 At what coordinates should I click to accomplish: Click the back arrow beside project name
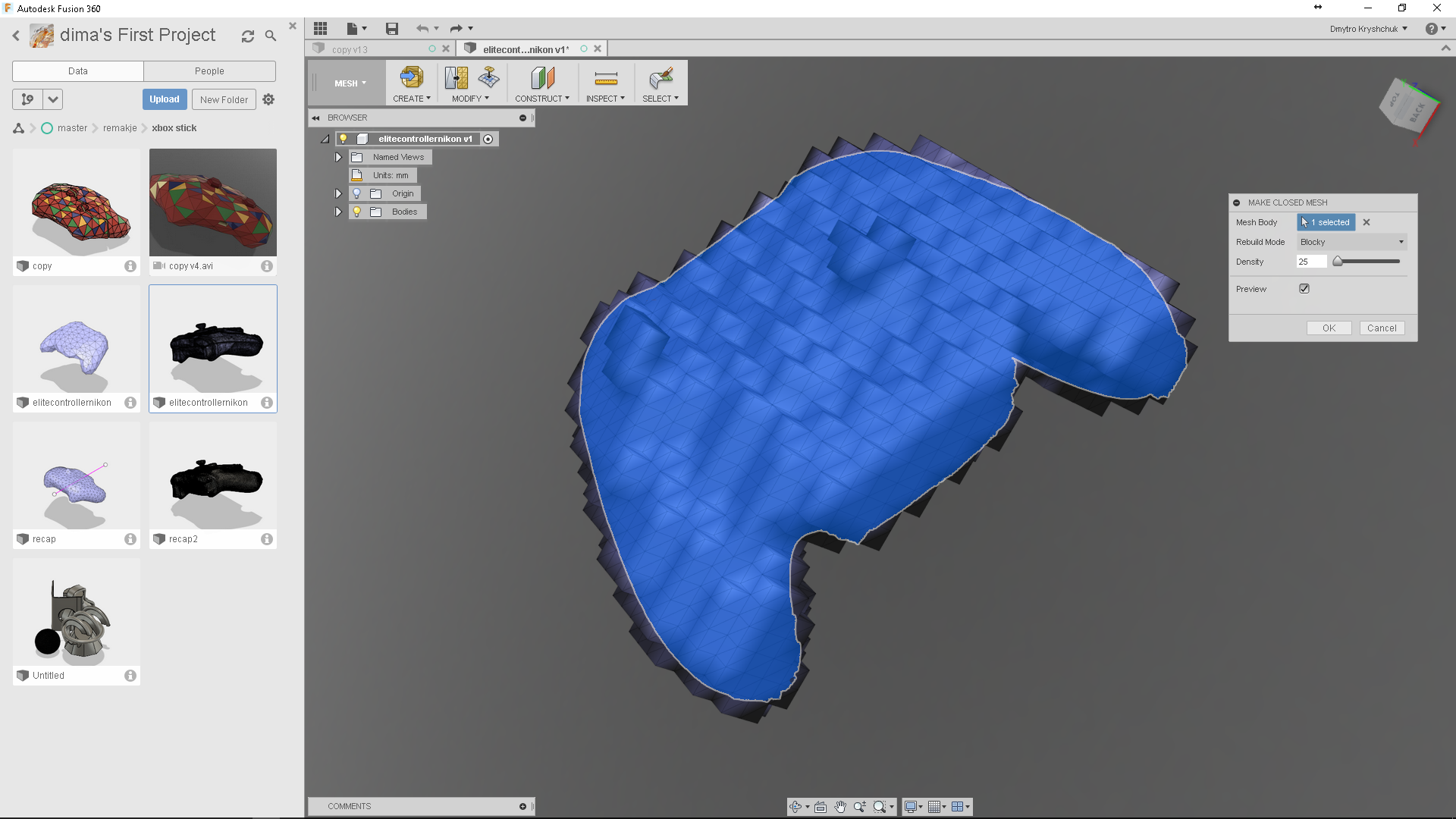click(x=16, y=36)
